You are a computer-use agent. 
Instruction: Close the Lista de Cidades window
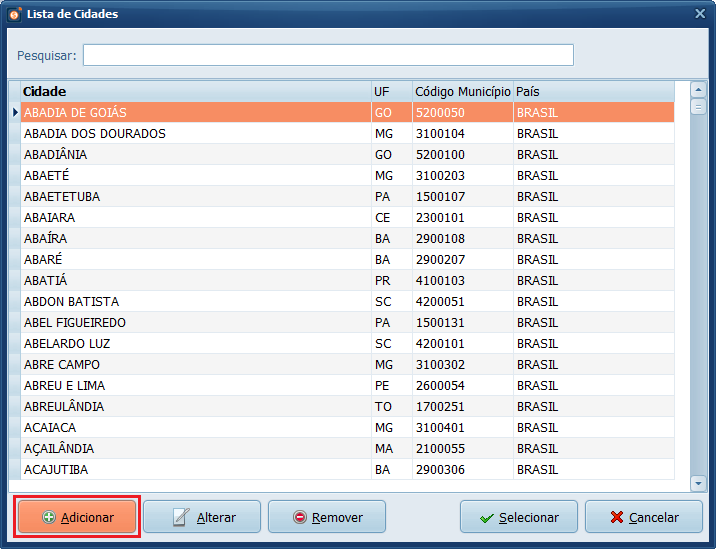tap(700, 13)
